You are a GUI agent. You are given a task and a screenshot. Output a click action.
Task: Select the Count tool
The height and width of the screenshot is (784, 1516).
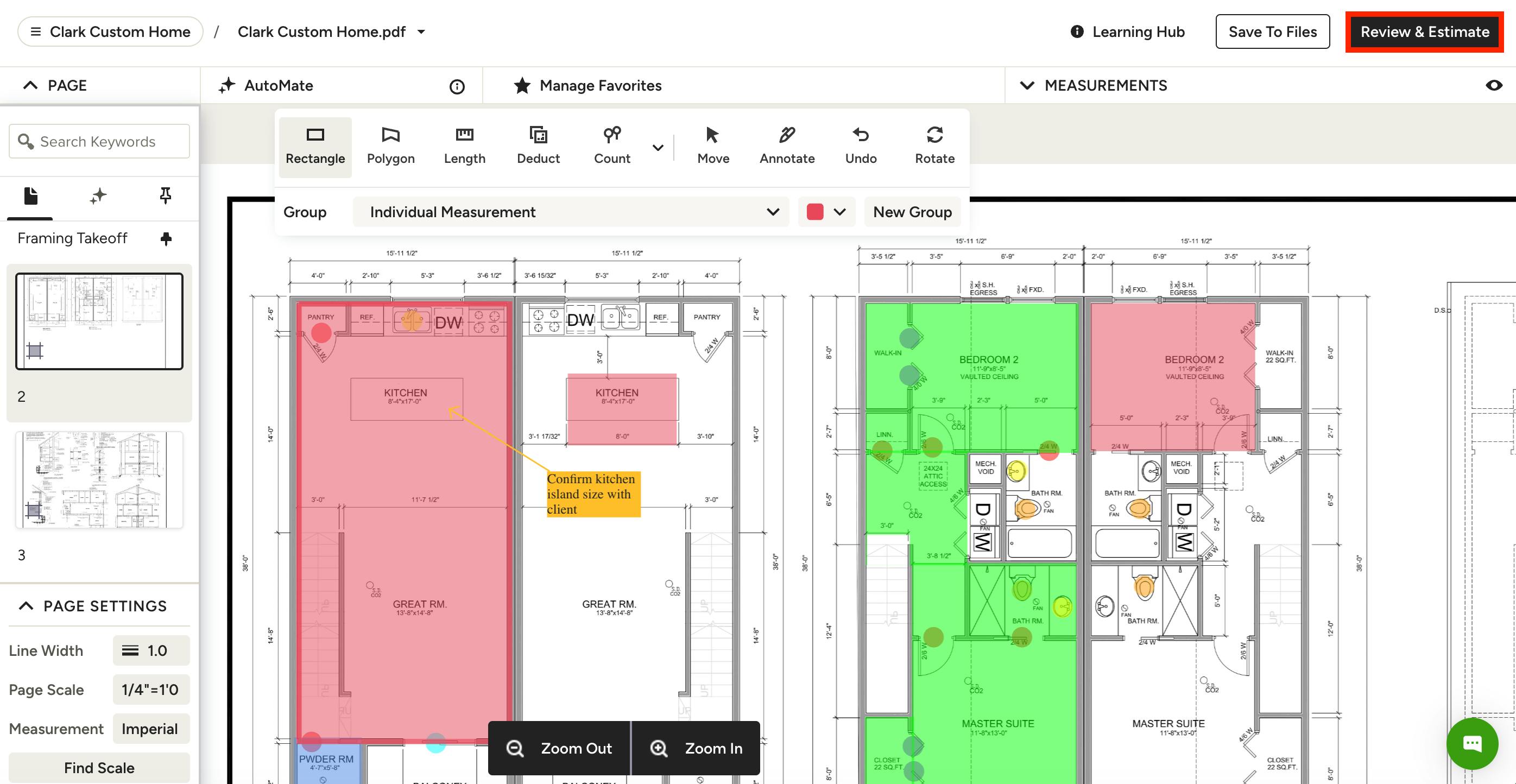(611, 146)
